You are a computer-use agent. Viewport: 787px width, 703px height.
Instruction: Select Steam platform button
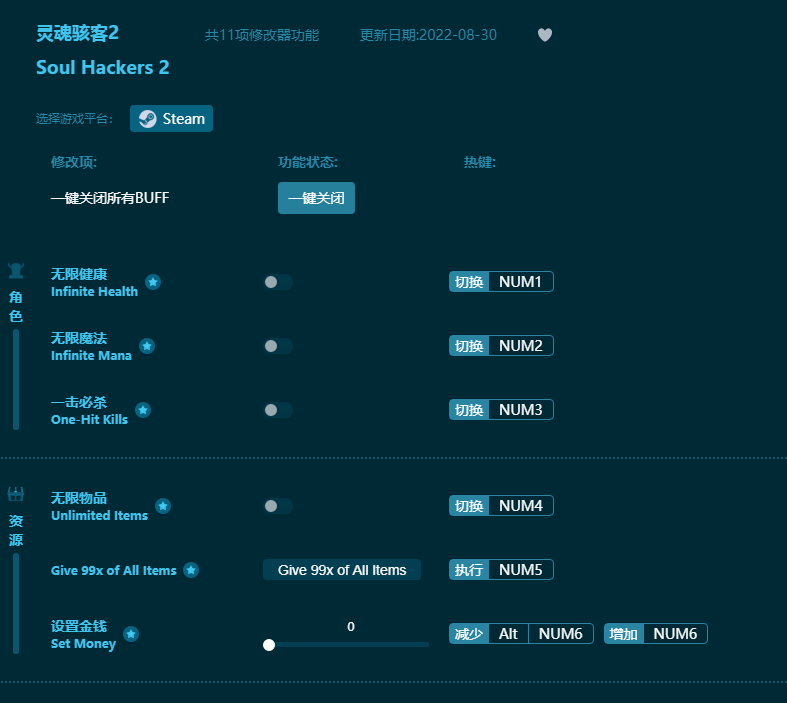[x=171, y=119]
